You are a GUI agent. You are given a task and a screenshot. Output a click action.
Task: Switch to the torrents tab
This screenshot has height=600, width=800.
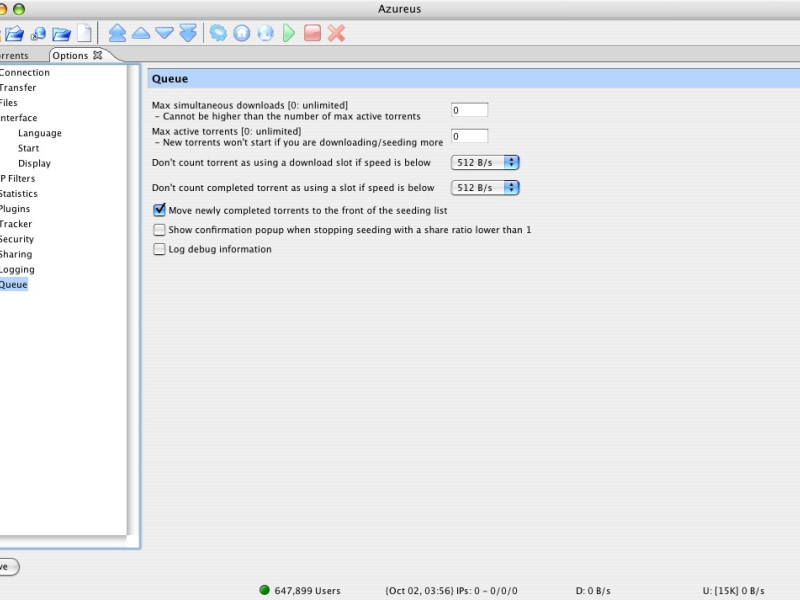(14, 56)
